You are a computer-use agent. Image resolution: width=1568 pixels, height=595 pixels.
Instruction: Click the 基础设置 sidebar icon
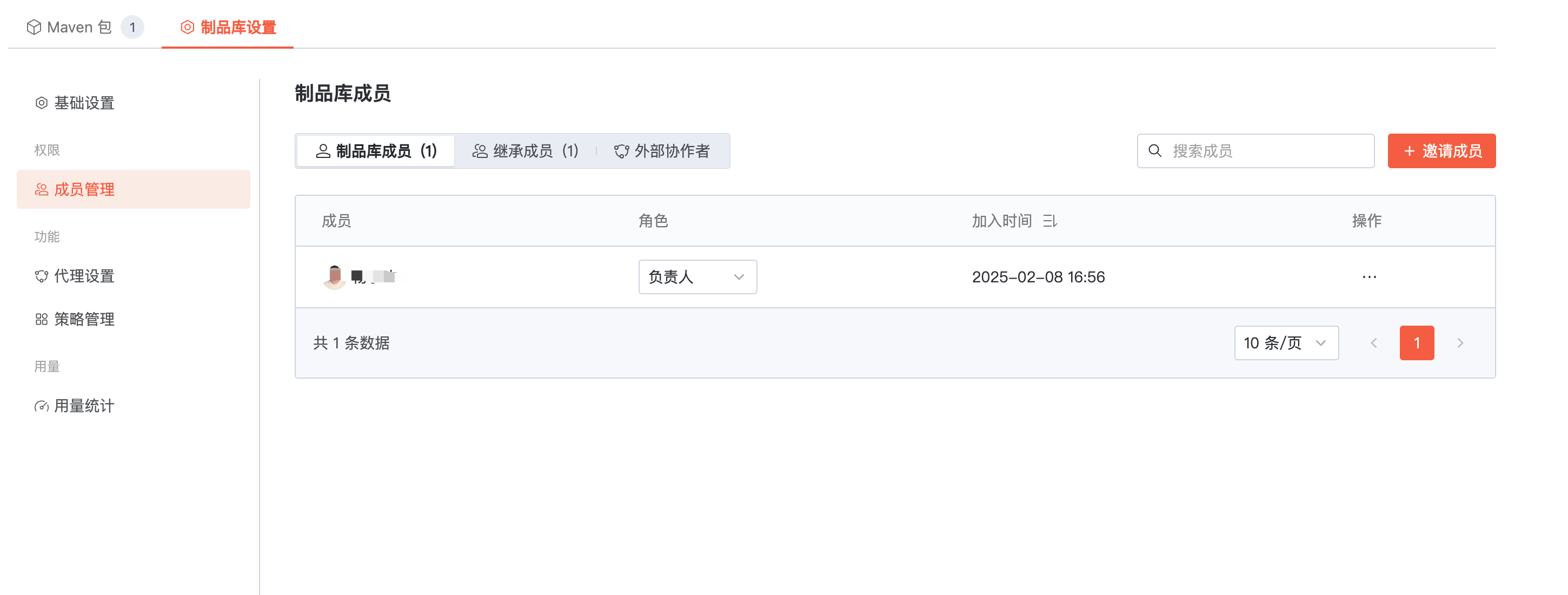42,103
